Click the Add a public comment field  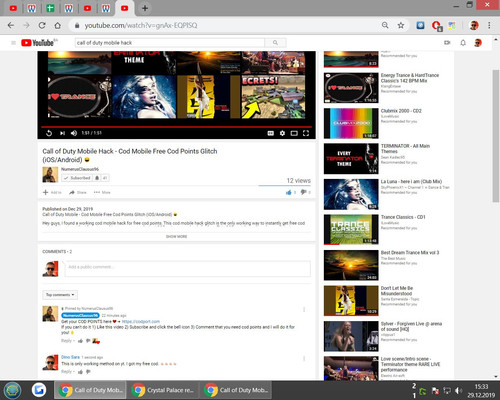tap(188, 269)
